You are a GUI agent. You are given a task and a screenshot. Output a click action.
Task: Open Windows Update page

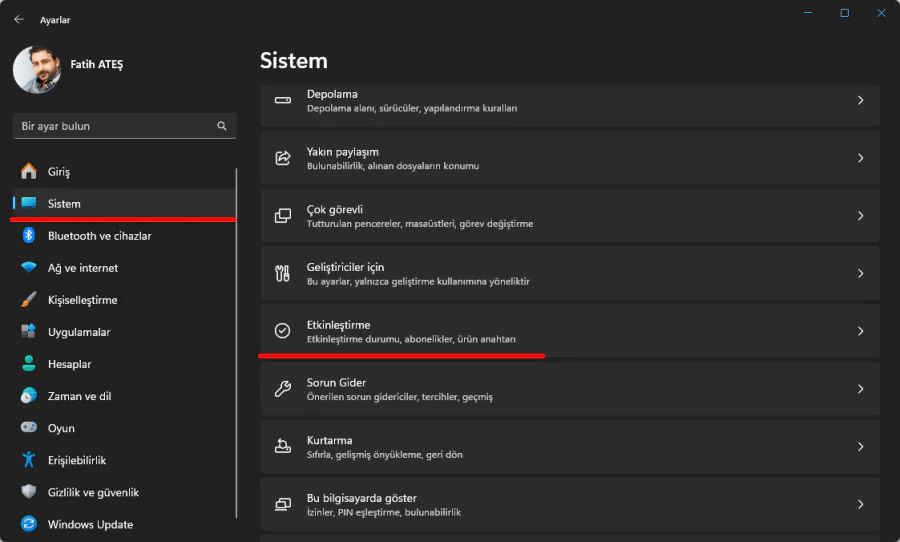coord(124,525)
